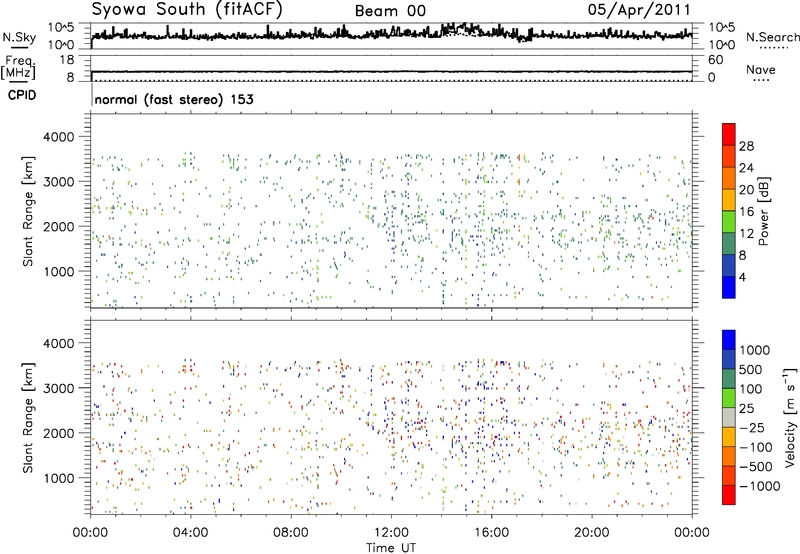Screen dimensions: 800x554
Task: Click the red bottom Velocity colorbar segment
Action: [729, 495]
